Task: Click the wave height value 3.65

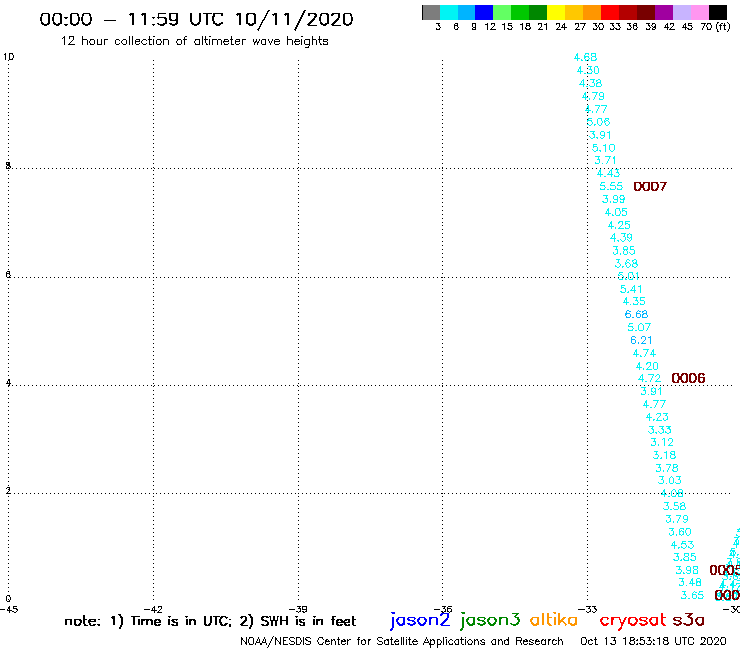Action: pyautogui.click(x=692, y=595)
